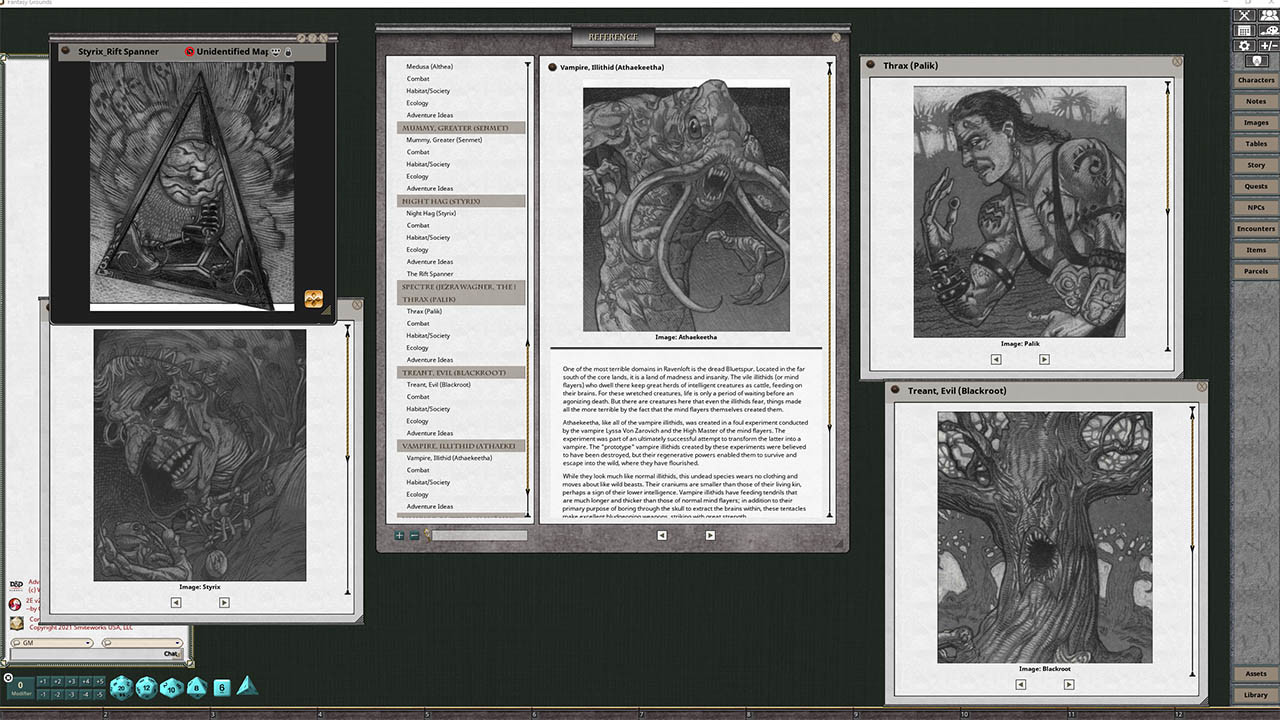This screenshot has height=720, width=1280.
Task: Collapse the VAMPIRE, ILLITHID (ATHAEKE) section
Action: coord(460,446)
